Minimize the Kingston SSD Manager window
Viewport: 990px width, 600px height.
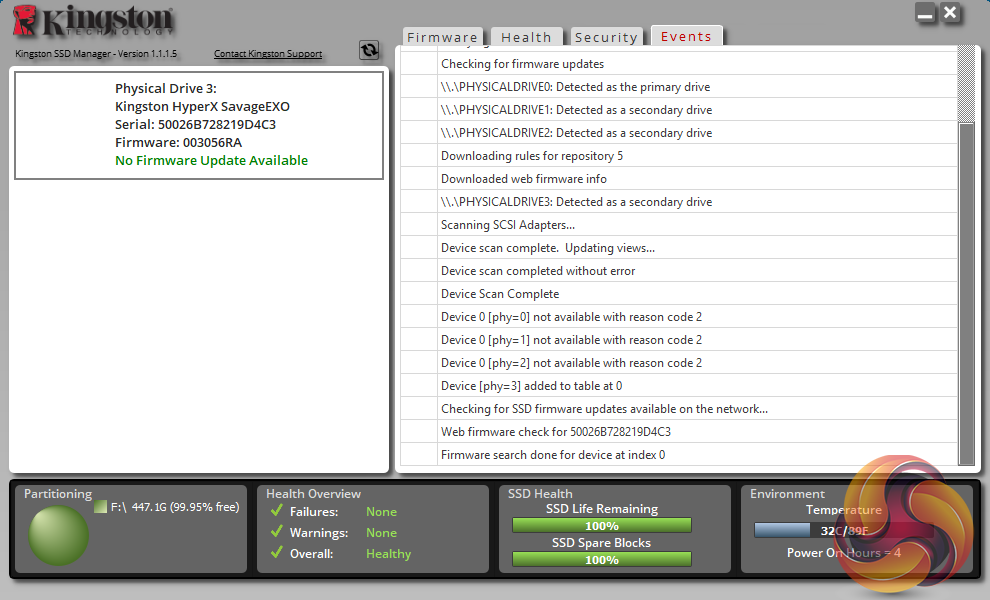click(926, 13)
